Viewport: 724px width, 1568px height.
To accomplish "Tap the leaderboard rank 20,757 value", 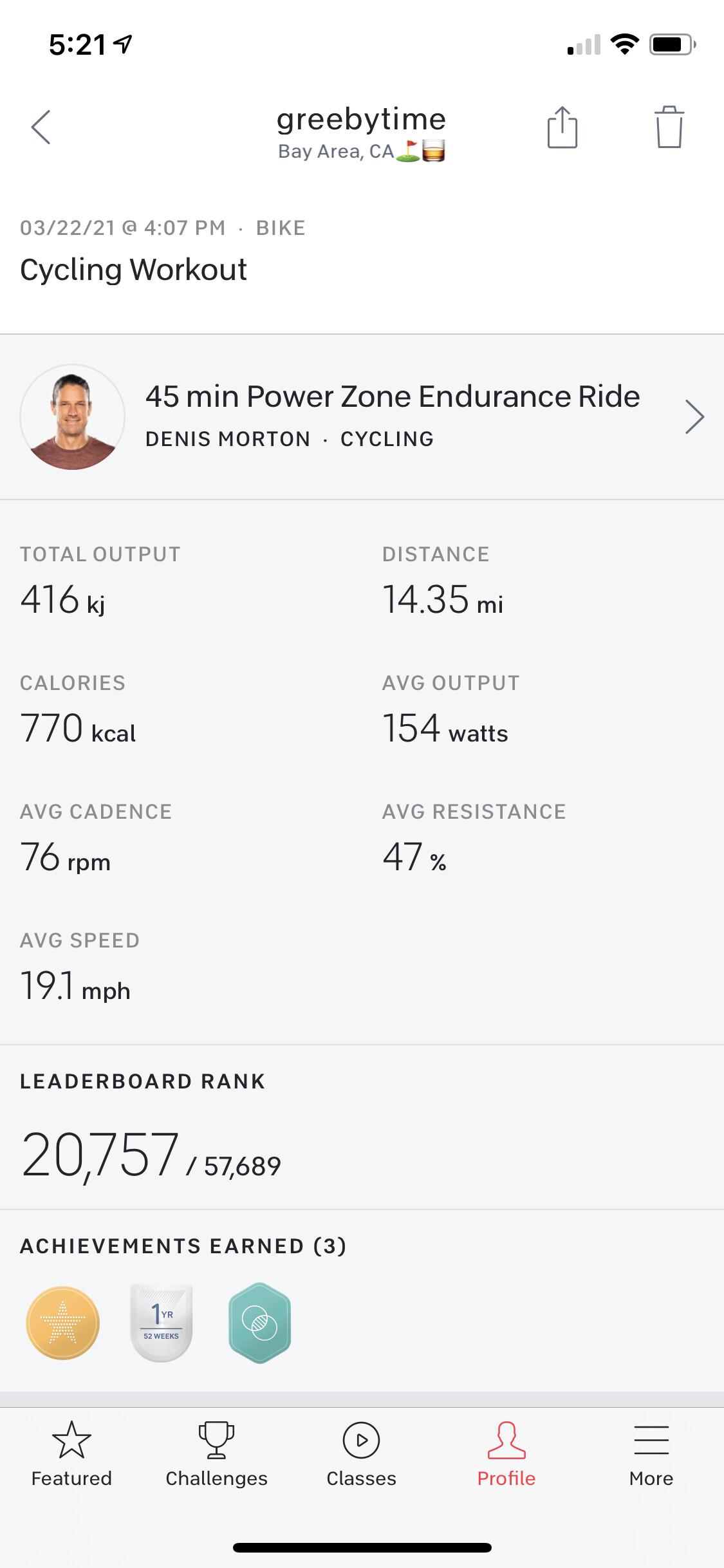I will tap(100, 1155).
